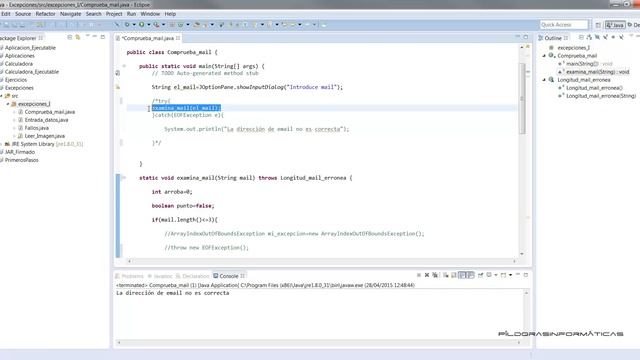
Task: Open the Run button dropdown arrow
Action: pyautogui.click(x=149, y=24)
